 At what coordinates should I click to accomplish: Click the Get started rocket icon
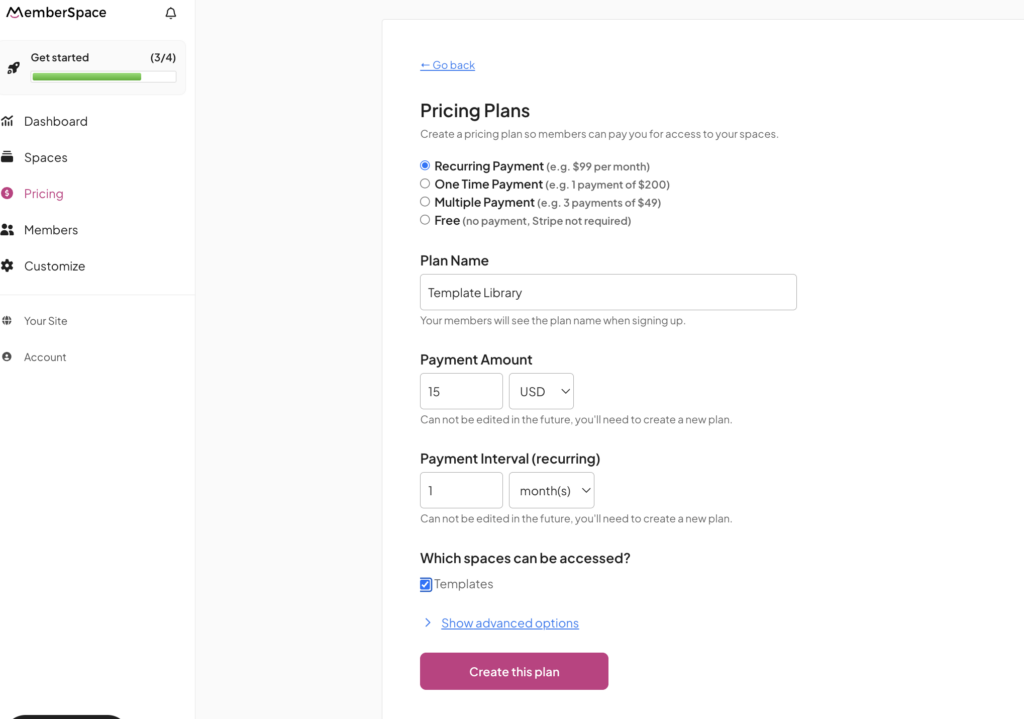(x=13, y=67)
